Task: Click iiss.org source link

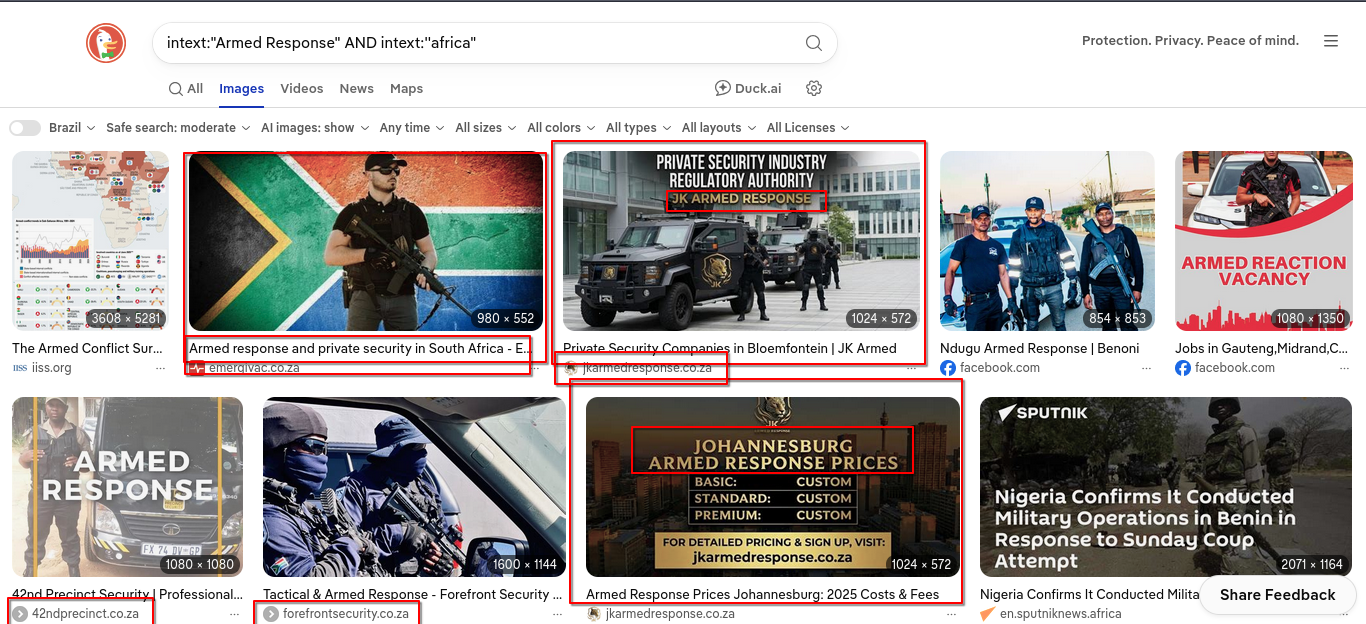Action: 52,368
